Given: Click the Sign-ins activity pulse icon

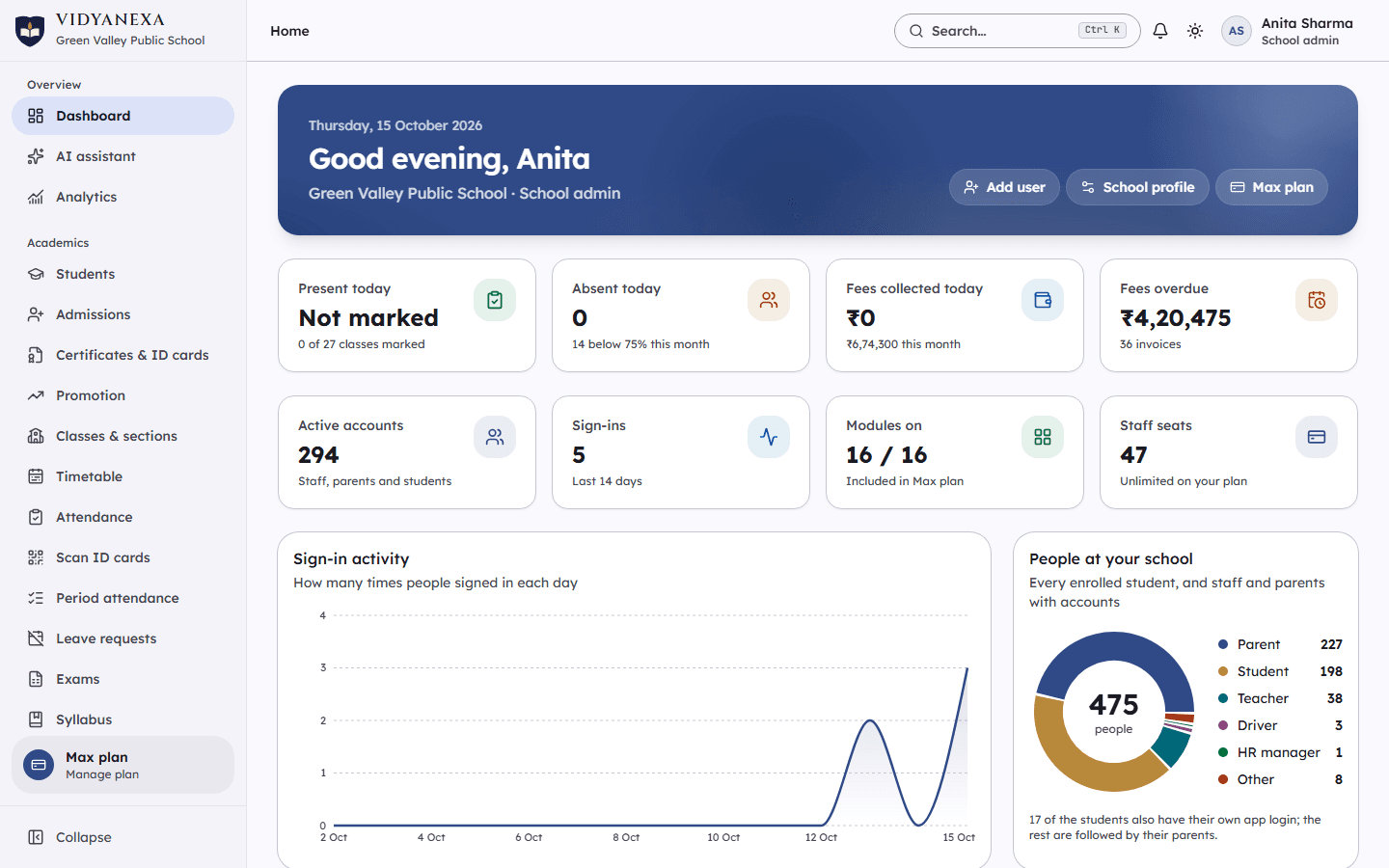Looking at the screenshot, I should [769, 437].
